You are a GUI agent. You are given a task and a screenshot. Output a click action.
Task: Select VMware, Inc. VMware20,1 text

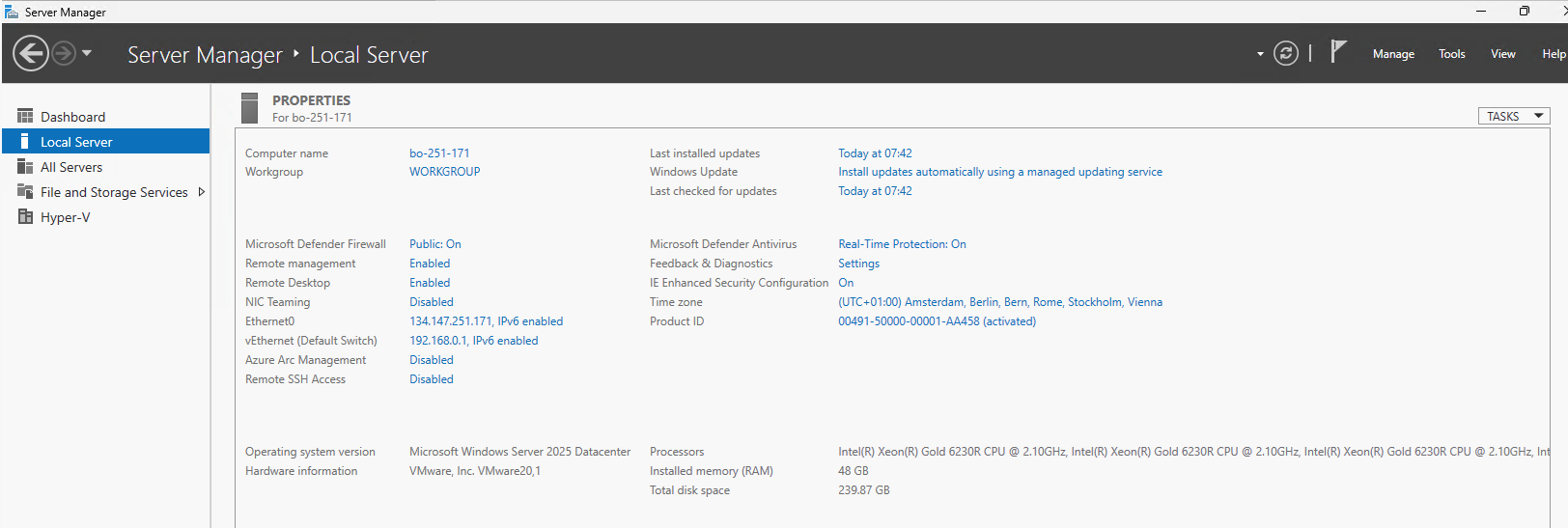[x=475, y=471]
